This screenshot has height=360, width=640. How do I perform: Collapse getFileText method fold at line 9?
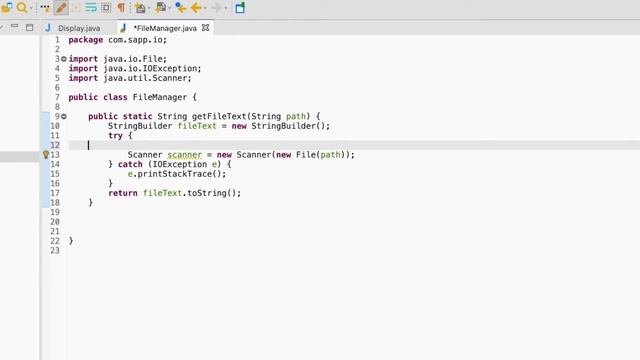tap(64, 116)
